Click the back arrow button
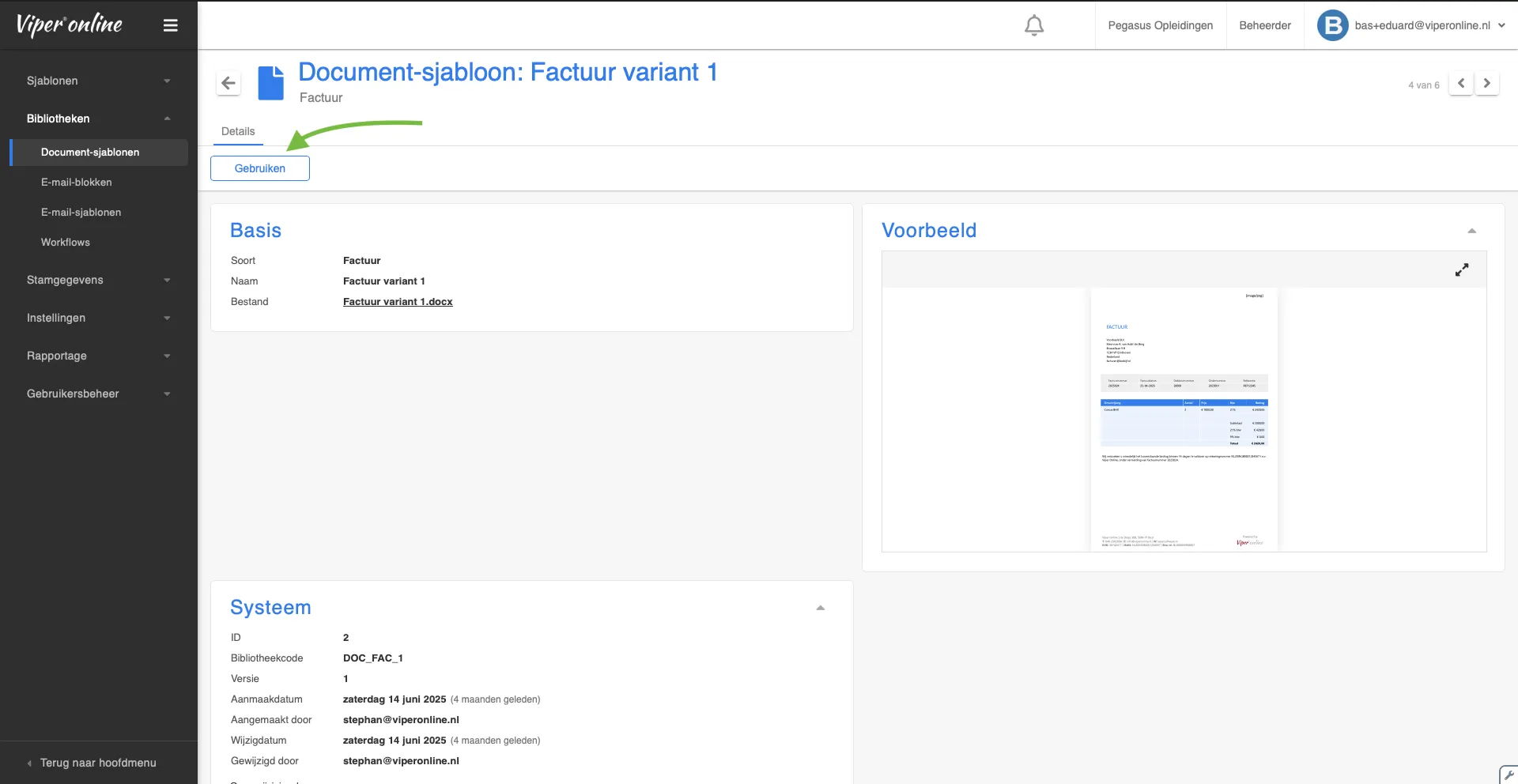 coord(228,83)
